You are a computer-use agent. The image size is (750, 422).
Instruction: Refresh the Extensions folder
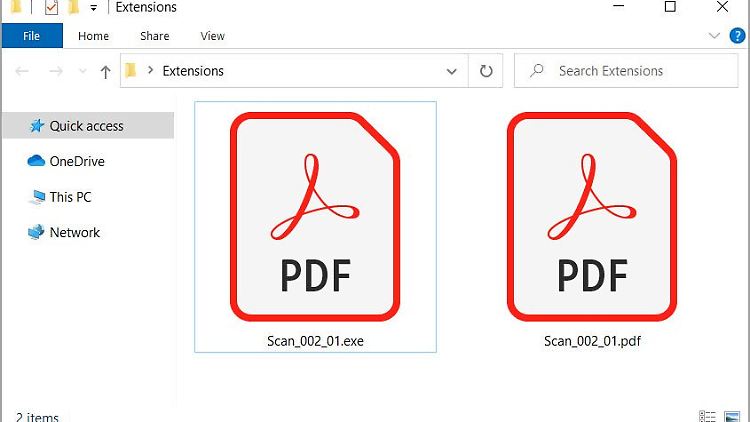coord(485,71)
